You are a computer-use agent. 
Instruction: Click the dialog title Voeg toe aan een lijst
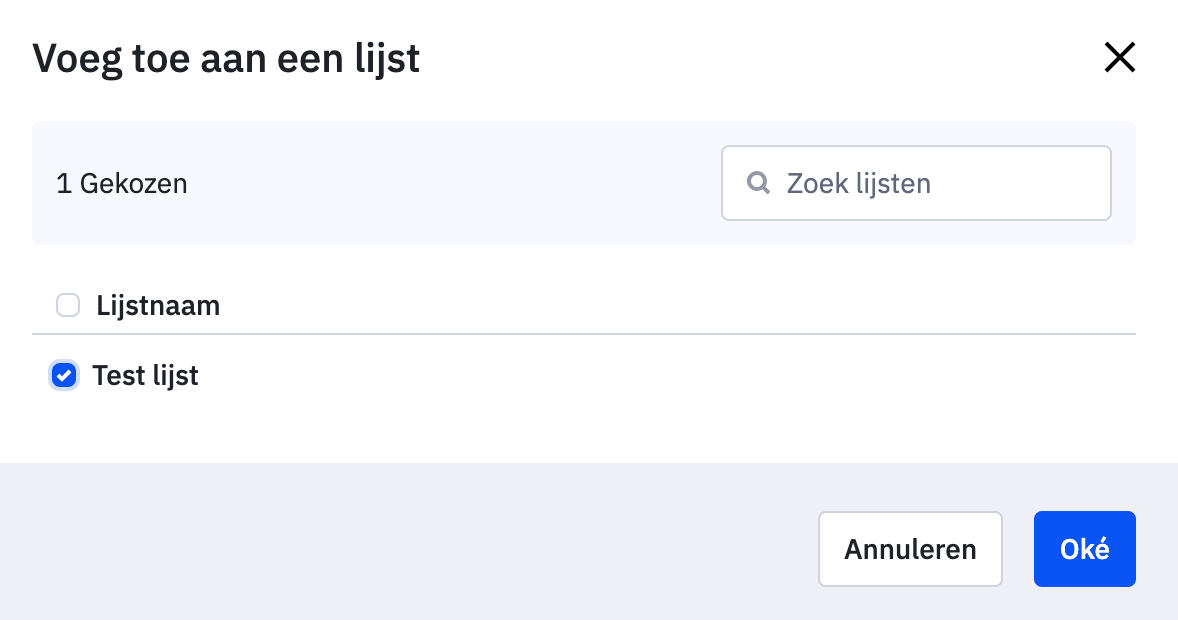227,58
